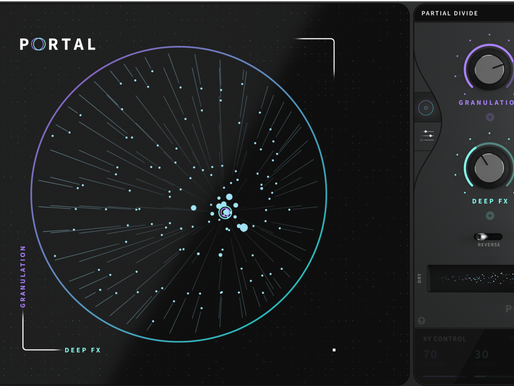This screenshot has width=514, height=386.
Task: Click the small white square dot at bottom
Action: click(x=334, y=350)
